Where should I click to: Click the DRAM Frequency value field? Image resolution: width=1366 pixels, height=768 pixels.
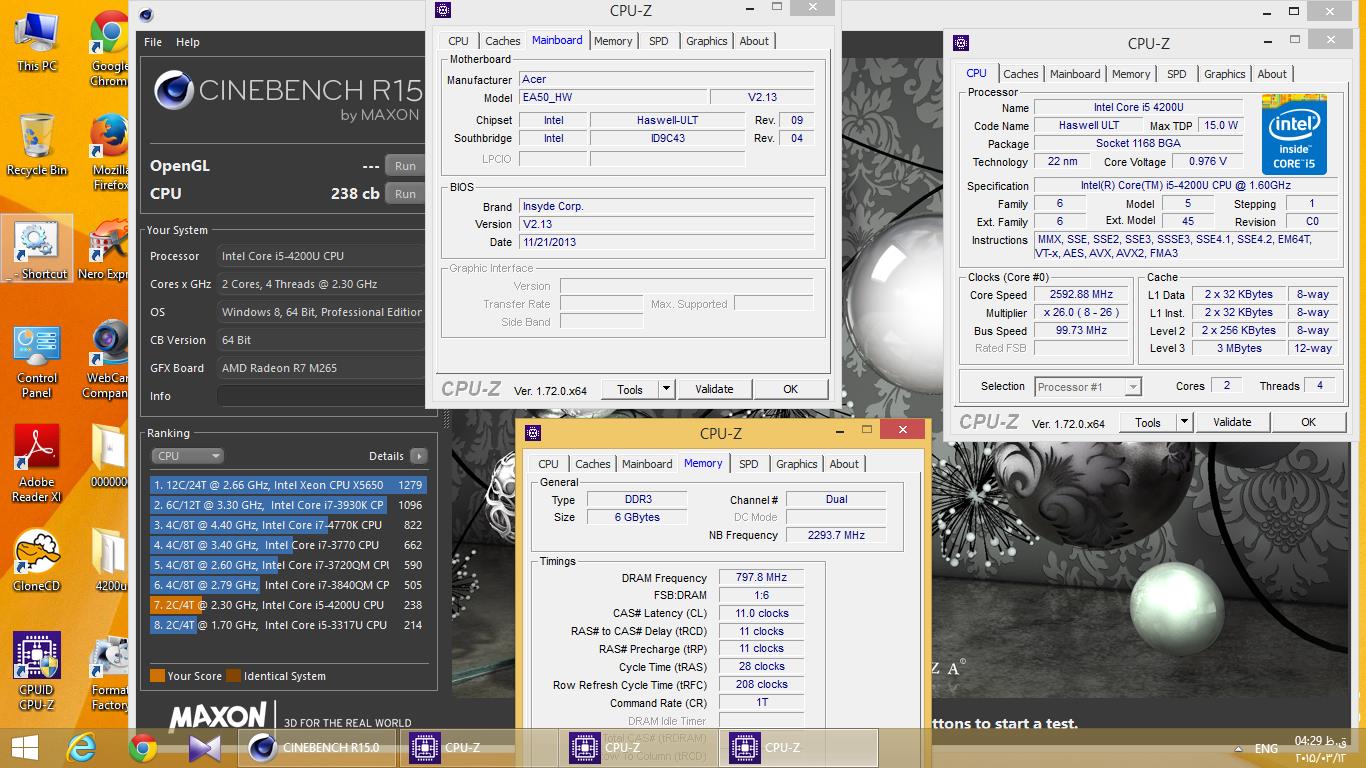coord(761,578)
